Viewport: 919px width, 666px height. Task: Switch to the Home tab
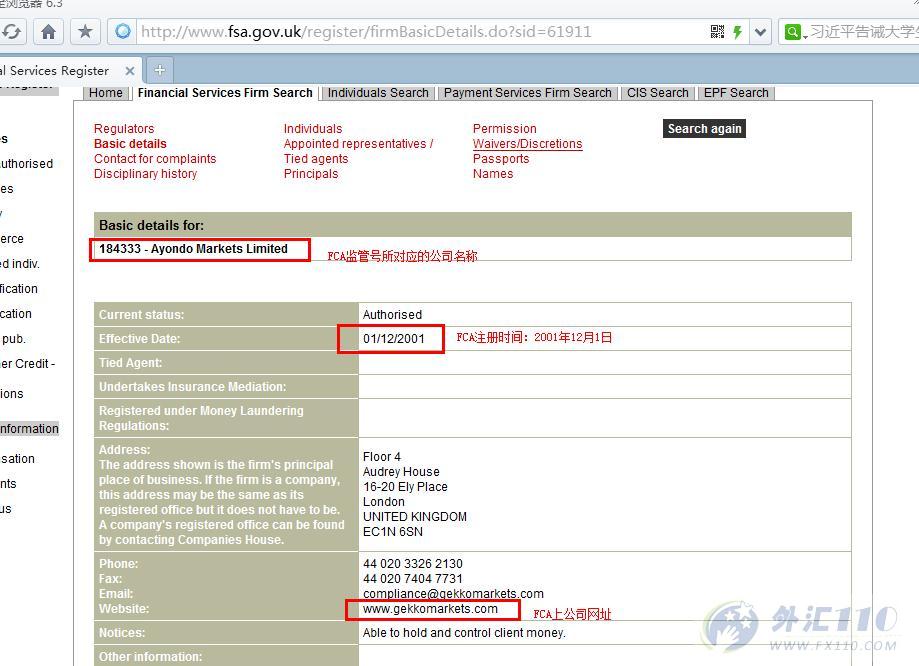coord(106,93)
